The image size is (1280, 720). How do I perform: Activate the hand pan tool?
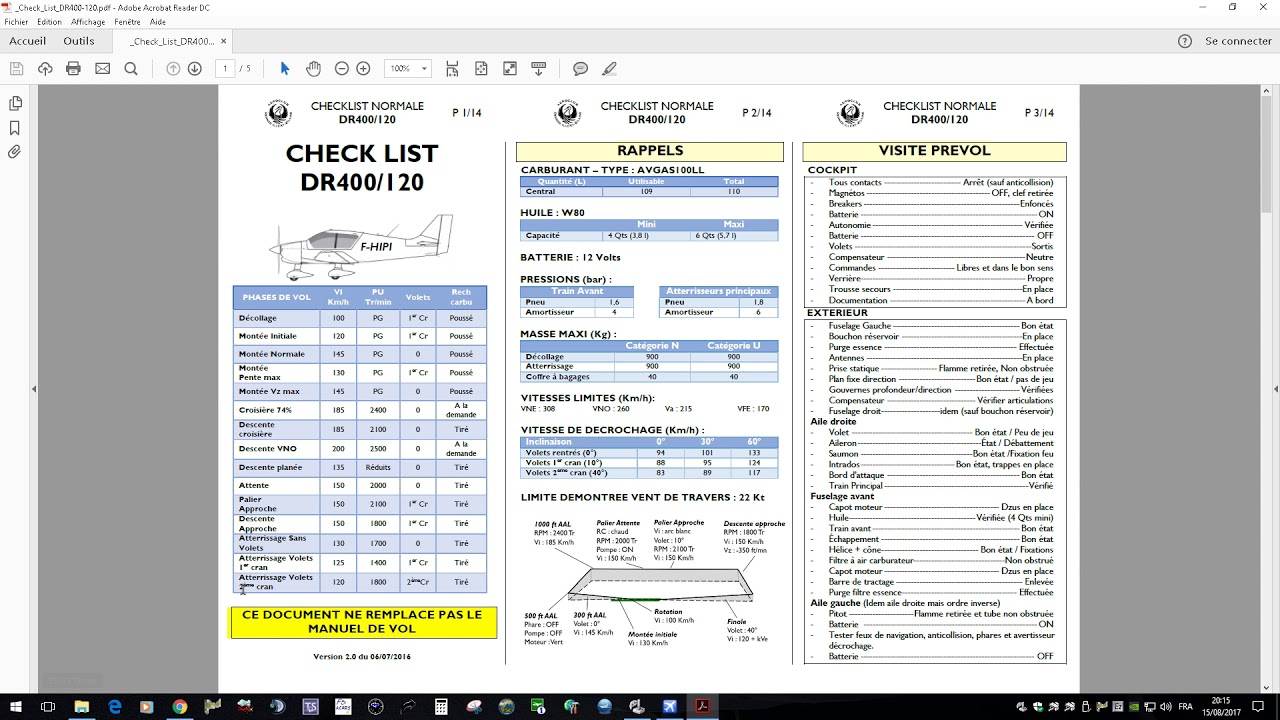(x=313, y=69)
